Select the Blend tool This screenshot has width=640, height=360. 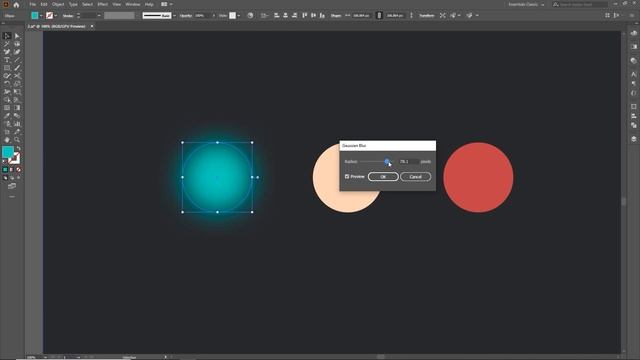17,116
